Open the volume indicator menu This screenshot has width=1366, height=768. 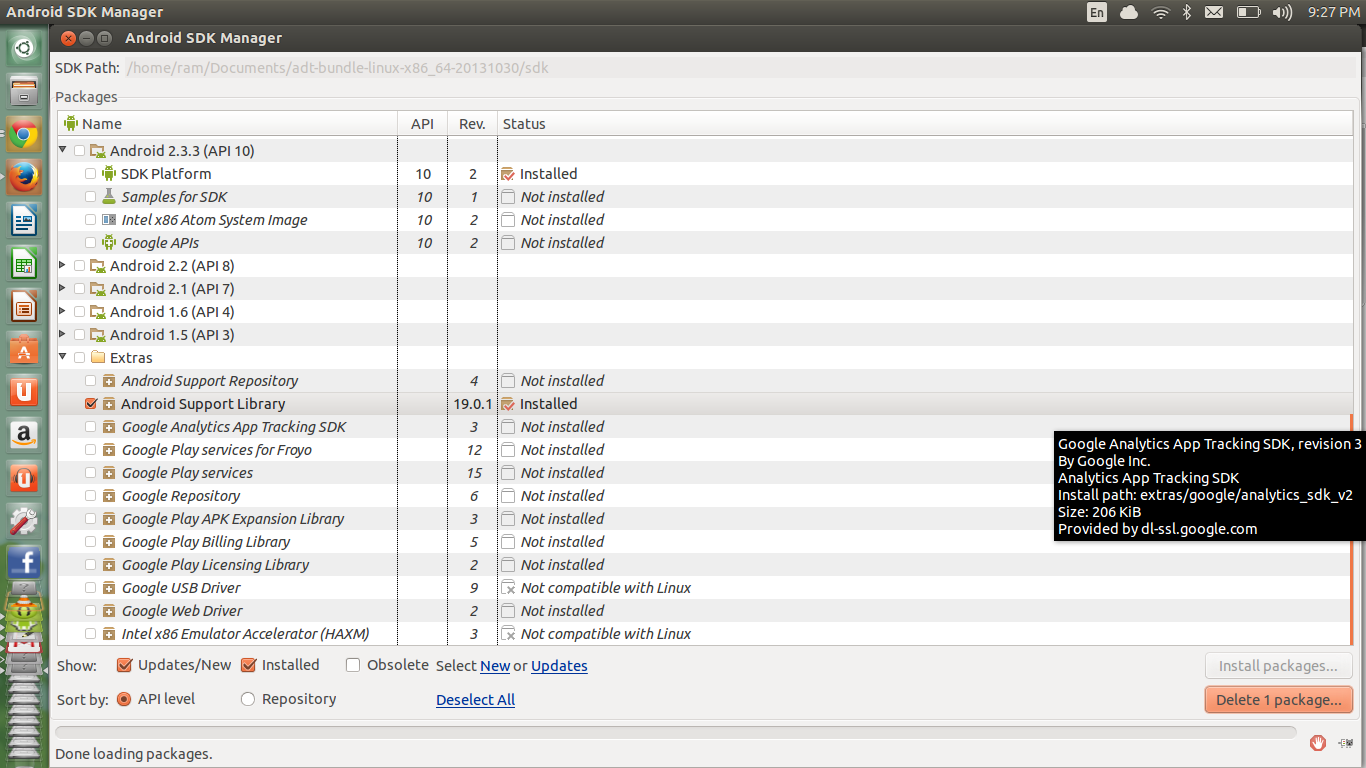coord(1281,12)
